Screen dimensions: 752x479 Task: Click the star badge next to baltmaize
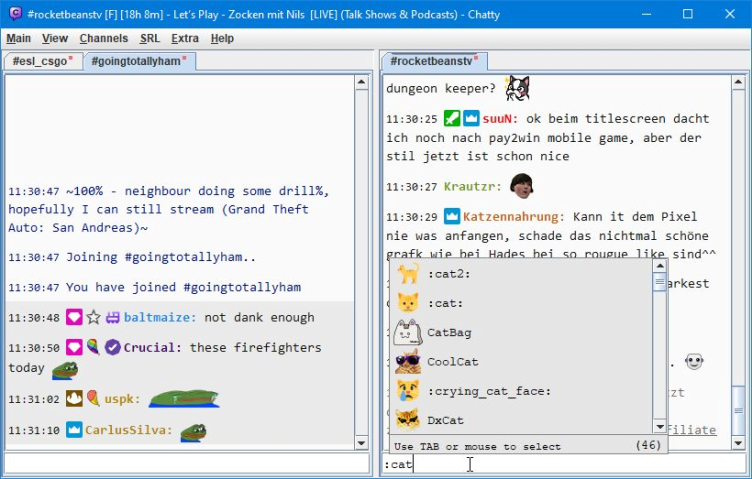pos(93,317)
